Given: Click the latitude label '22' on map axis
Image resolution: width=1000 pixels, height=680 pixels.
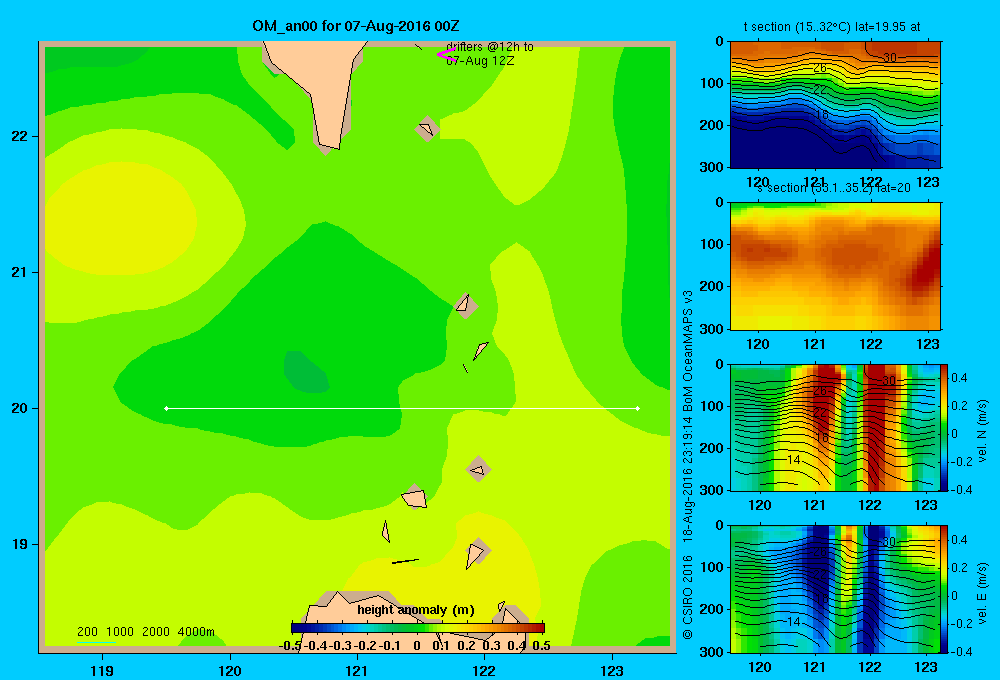Looking at the screenshot, I should click(20, 136).
